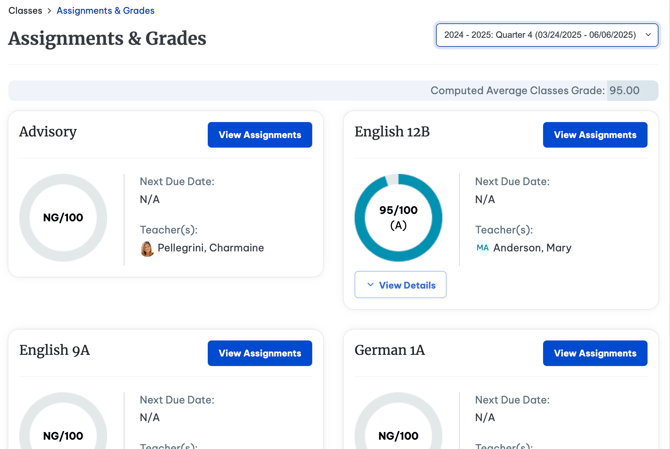The height and width of the screenshot is (449, 670).
Task: Click the English 12B grade ring 95/100
Action: click(x=398, y=217)
